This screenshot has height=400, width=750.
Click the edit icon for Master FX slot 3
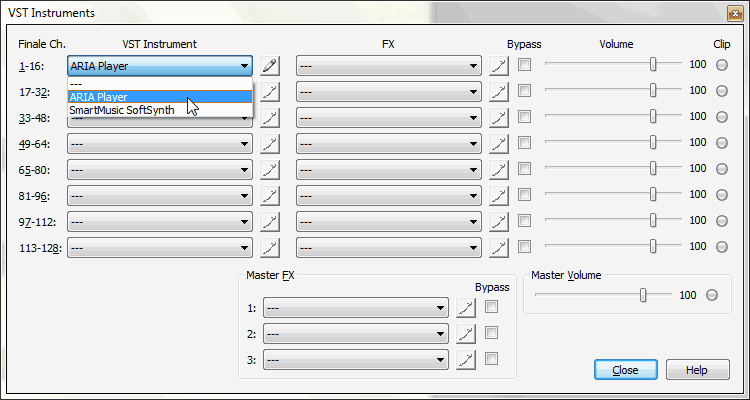click(464, 360)
